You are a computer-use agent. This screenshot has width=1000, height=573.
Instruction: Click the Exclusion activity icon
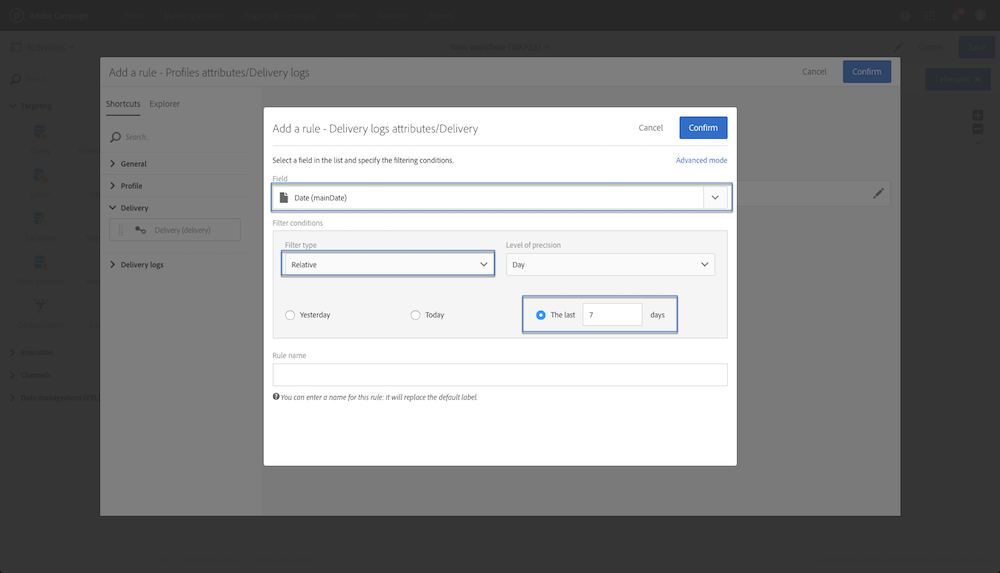[40, 220]
